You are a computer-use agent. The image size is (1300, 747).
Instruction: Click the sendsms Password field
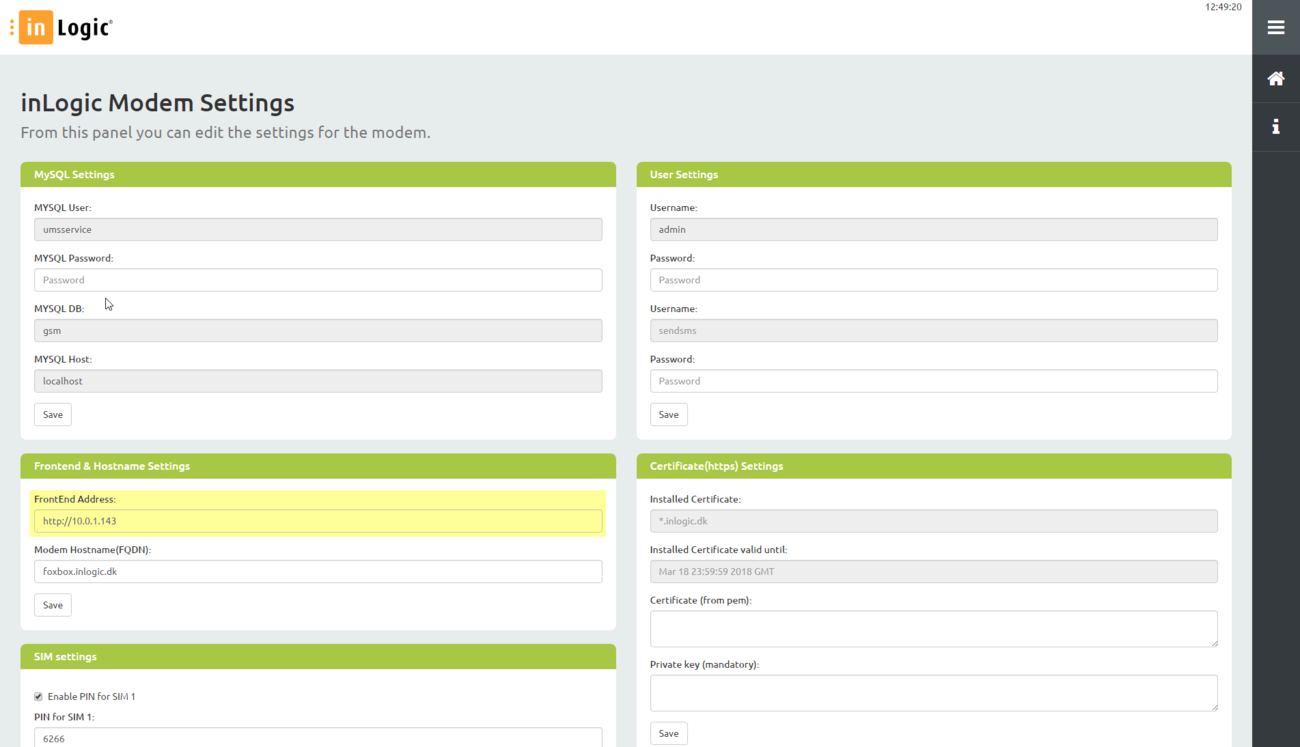point(933,381)
